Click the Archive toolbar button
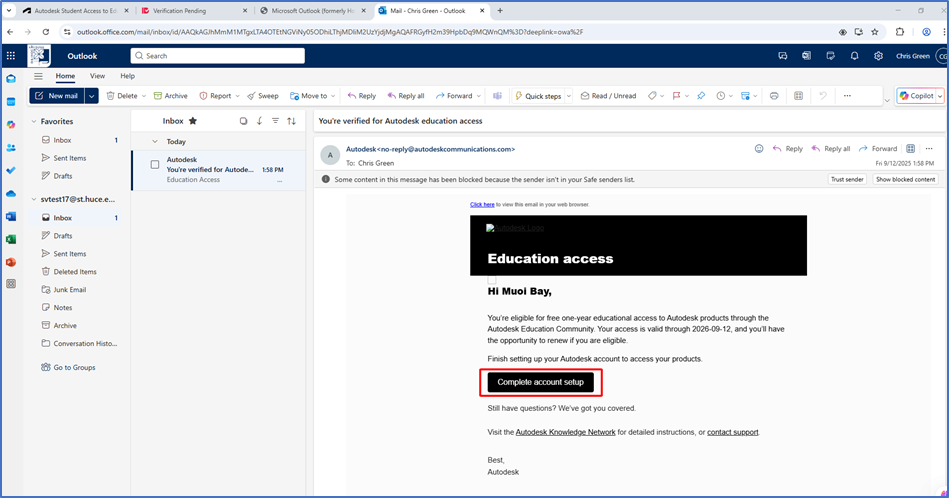949x498 pixels. point(170,96)
